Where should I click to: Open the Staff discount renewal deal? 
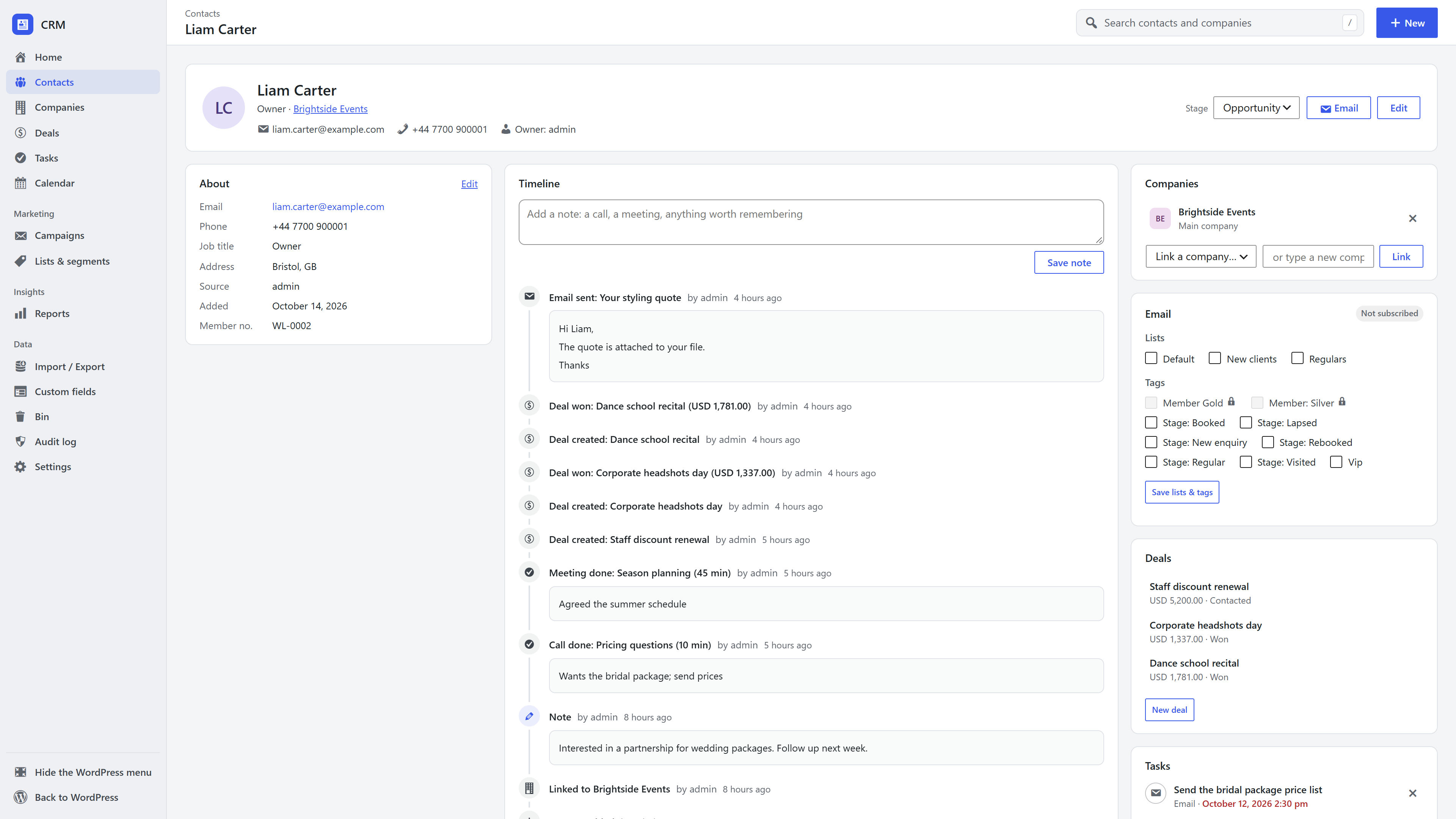pyautogui.click(x=1199, y=587)
